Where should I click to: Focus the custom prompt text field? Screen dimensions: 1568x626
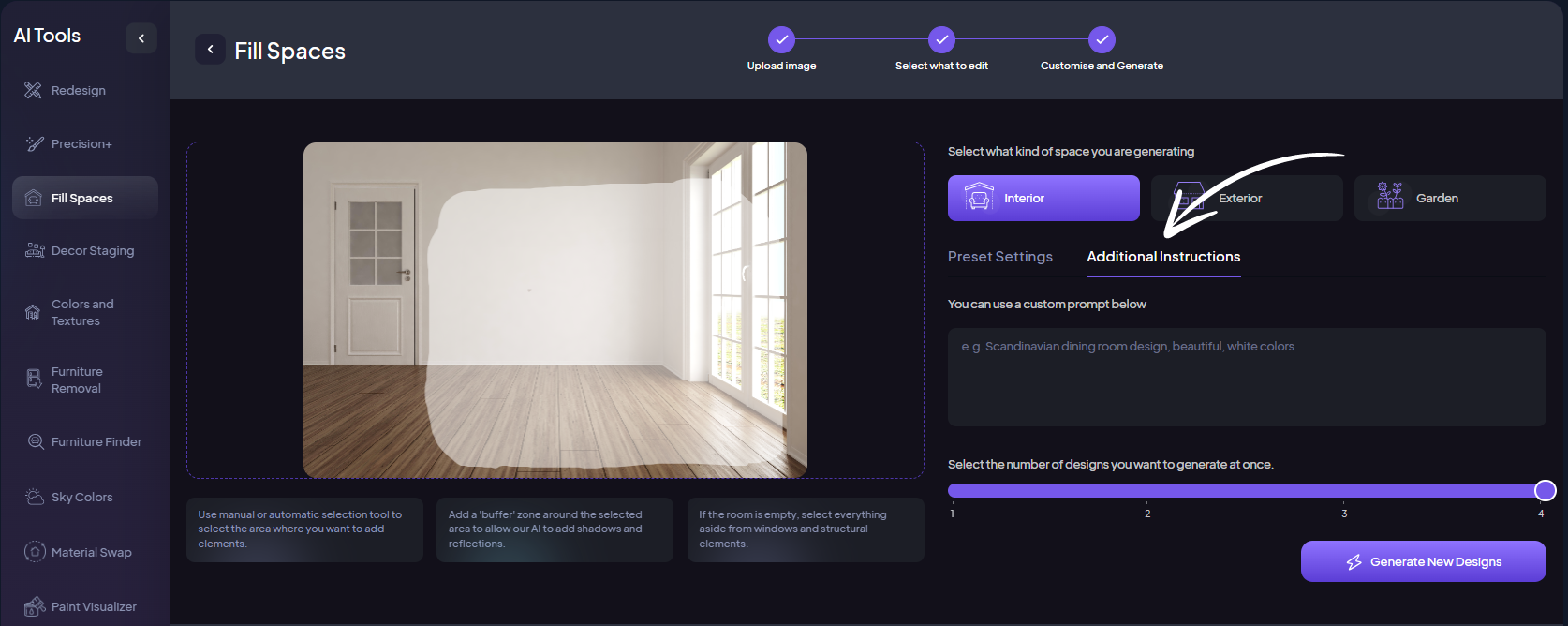pyautogui.click(x=1246, y=377)
